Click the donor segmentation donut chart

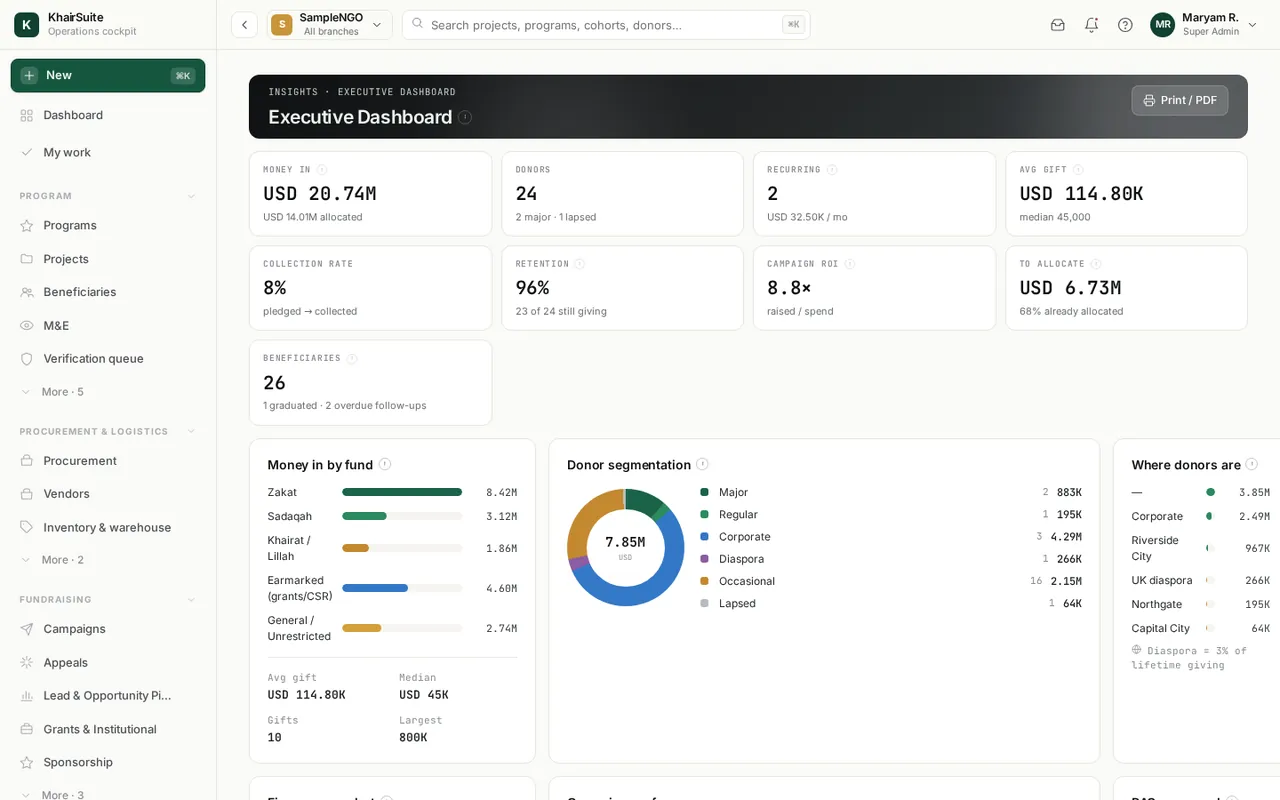(625, 547)
